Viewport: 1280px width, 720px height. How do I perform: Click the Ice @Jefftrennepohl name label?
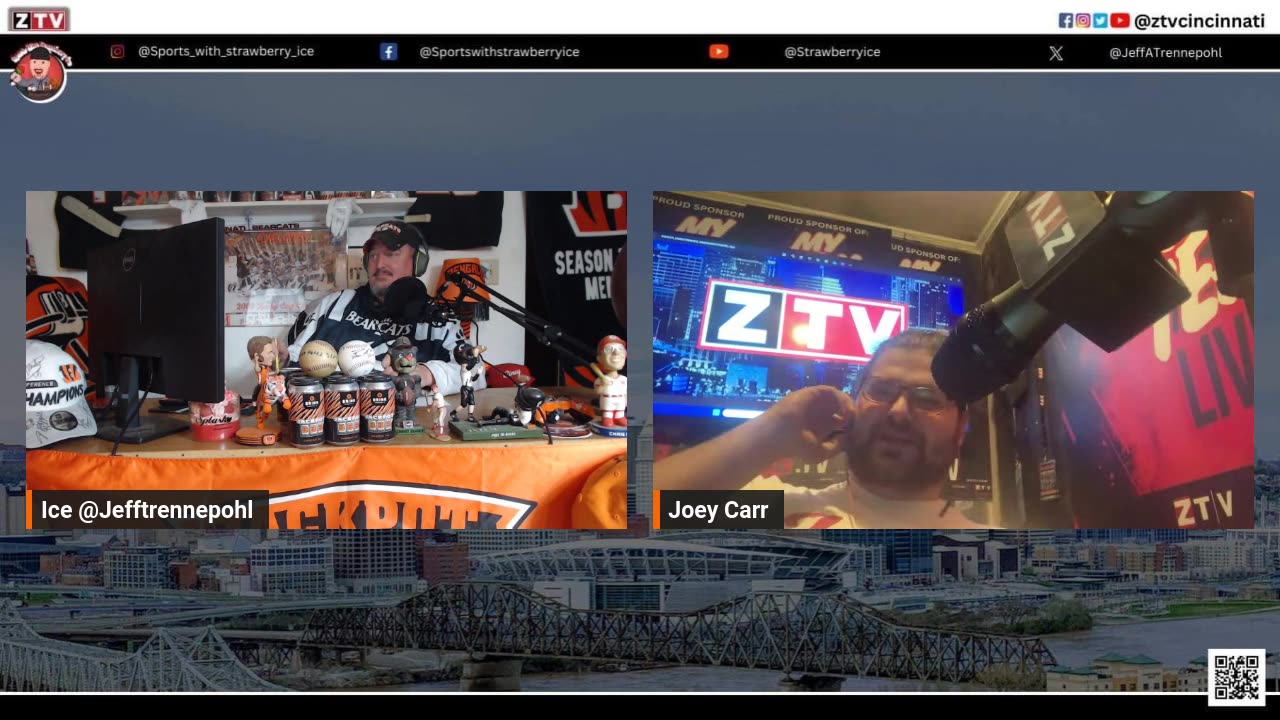click(147, 510)
